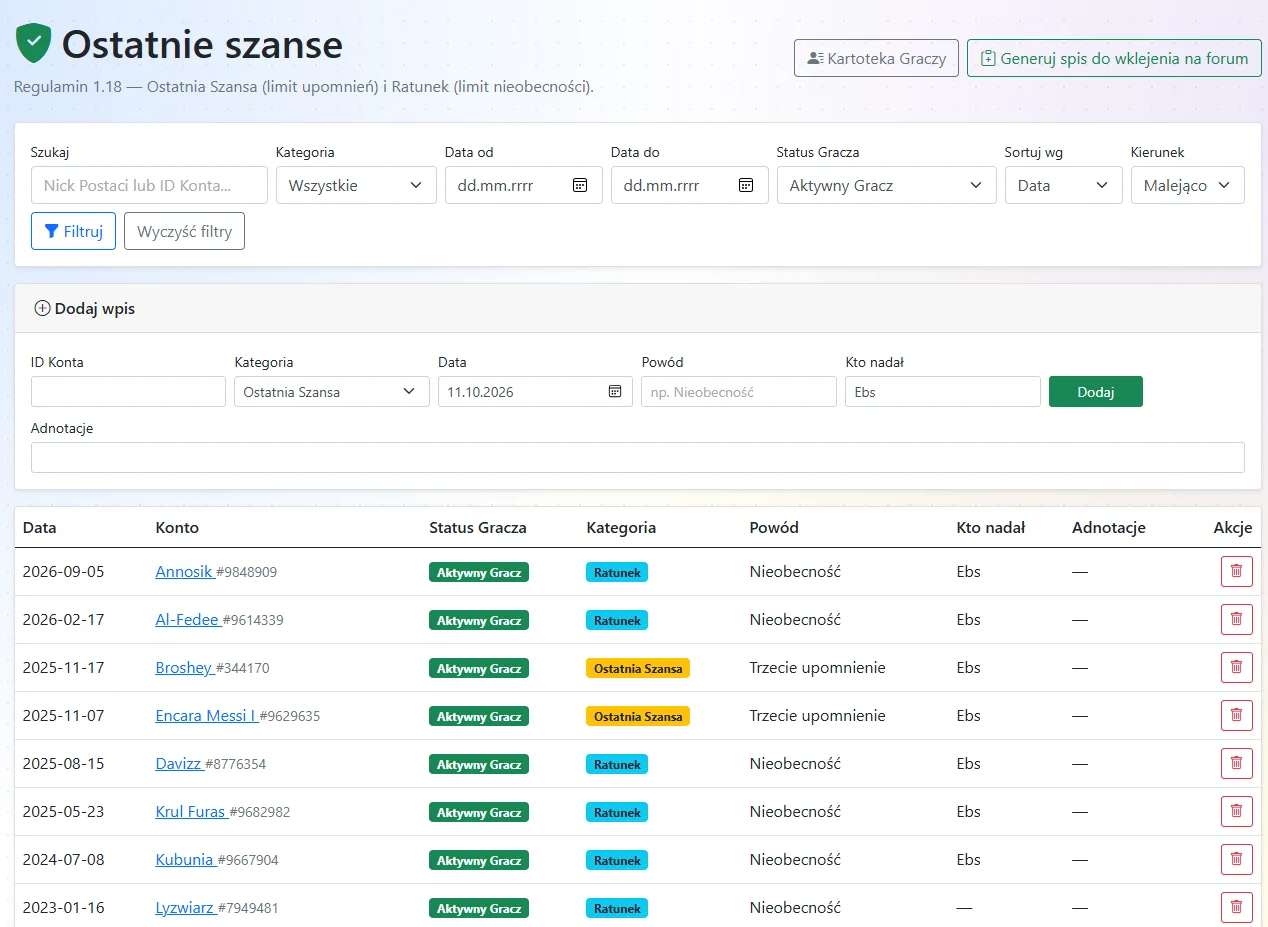The height and width of the screenshot is (927, 1268).
Task: Click Ratunek badge in Annosik row
Action: [617, 572]
